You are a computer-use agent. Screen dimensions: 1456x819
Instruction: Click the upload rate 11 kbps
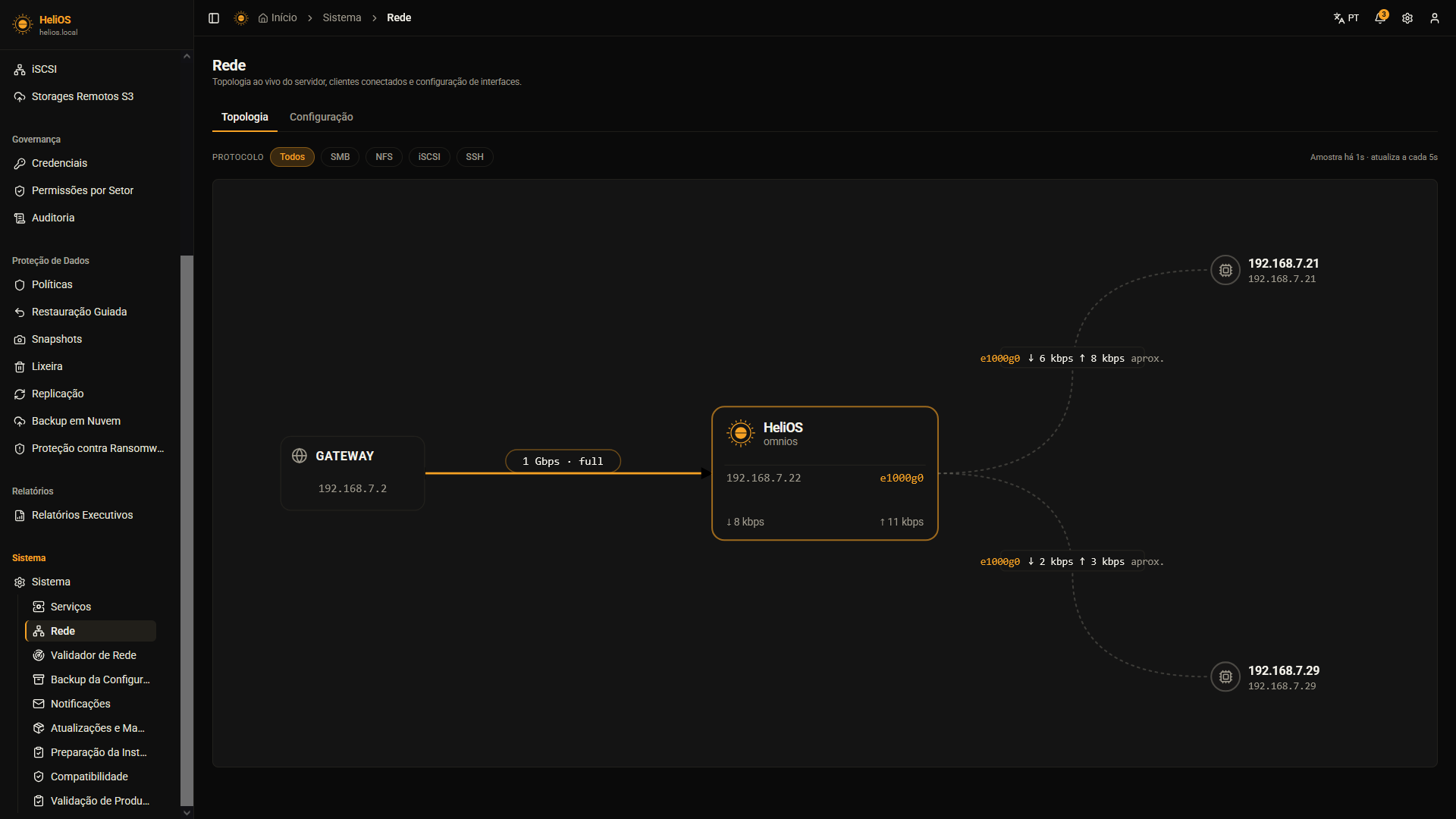click(902, 522)
